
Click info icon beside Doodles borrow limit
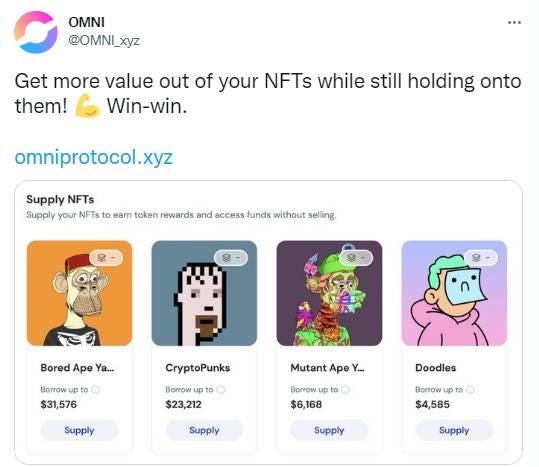click(x=471, y=389)
